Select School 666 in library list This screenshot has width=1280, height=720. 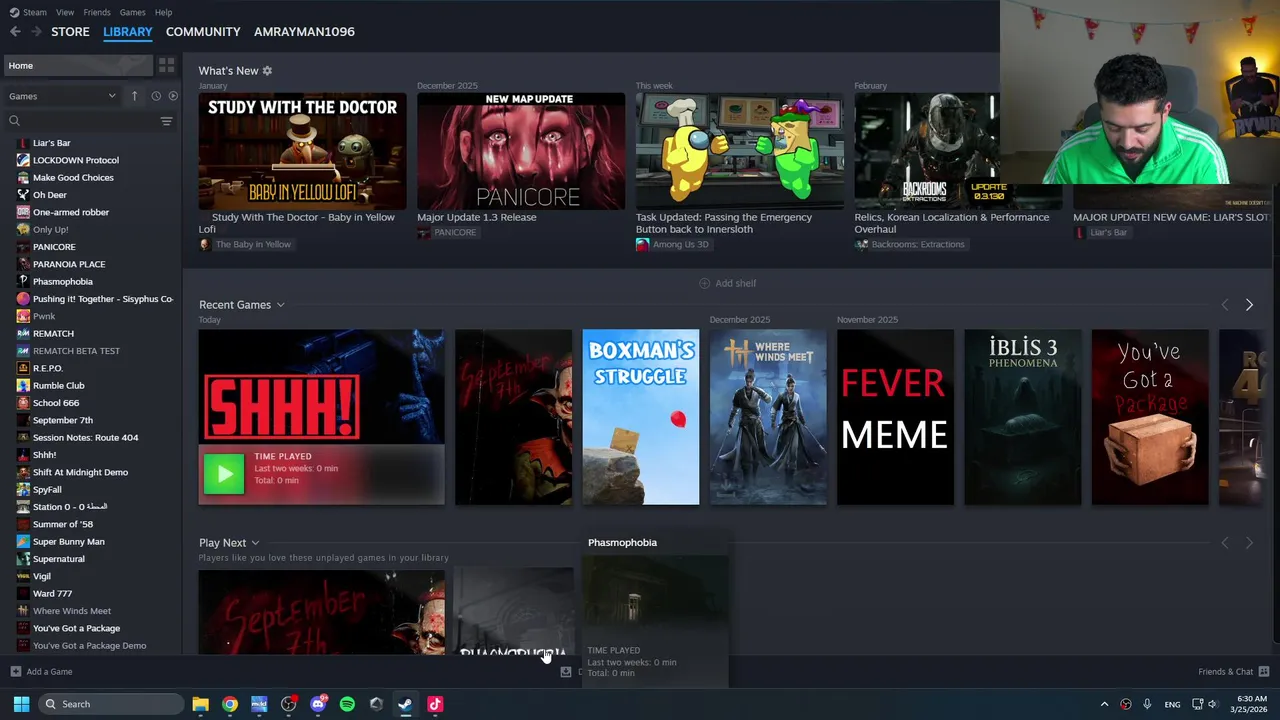(56, 403)
